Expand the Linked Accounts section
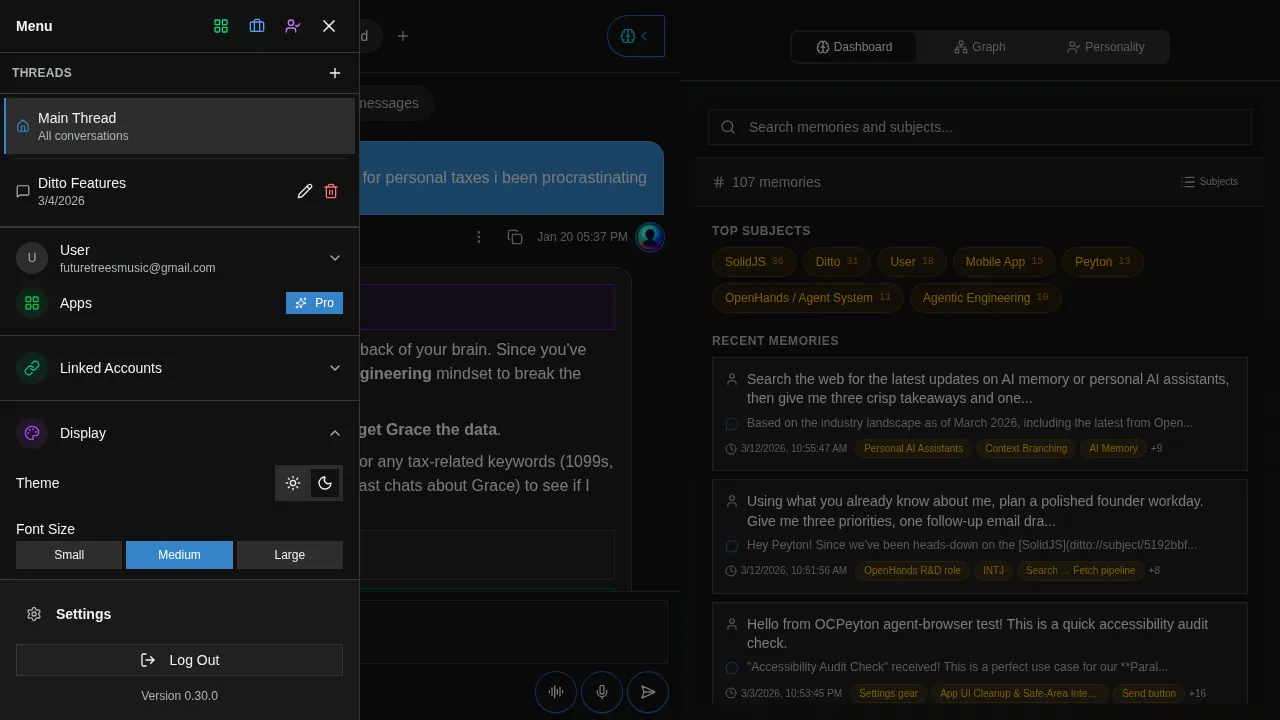Viewport: 1280px width, 720px height. coord(335,368)
